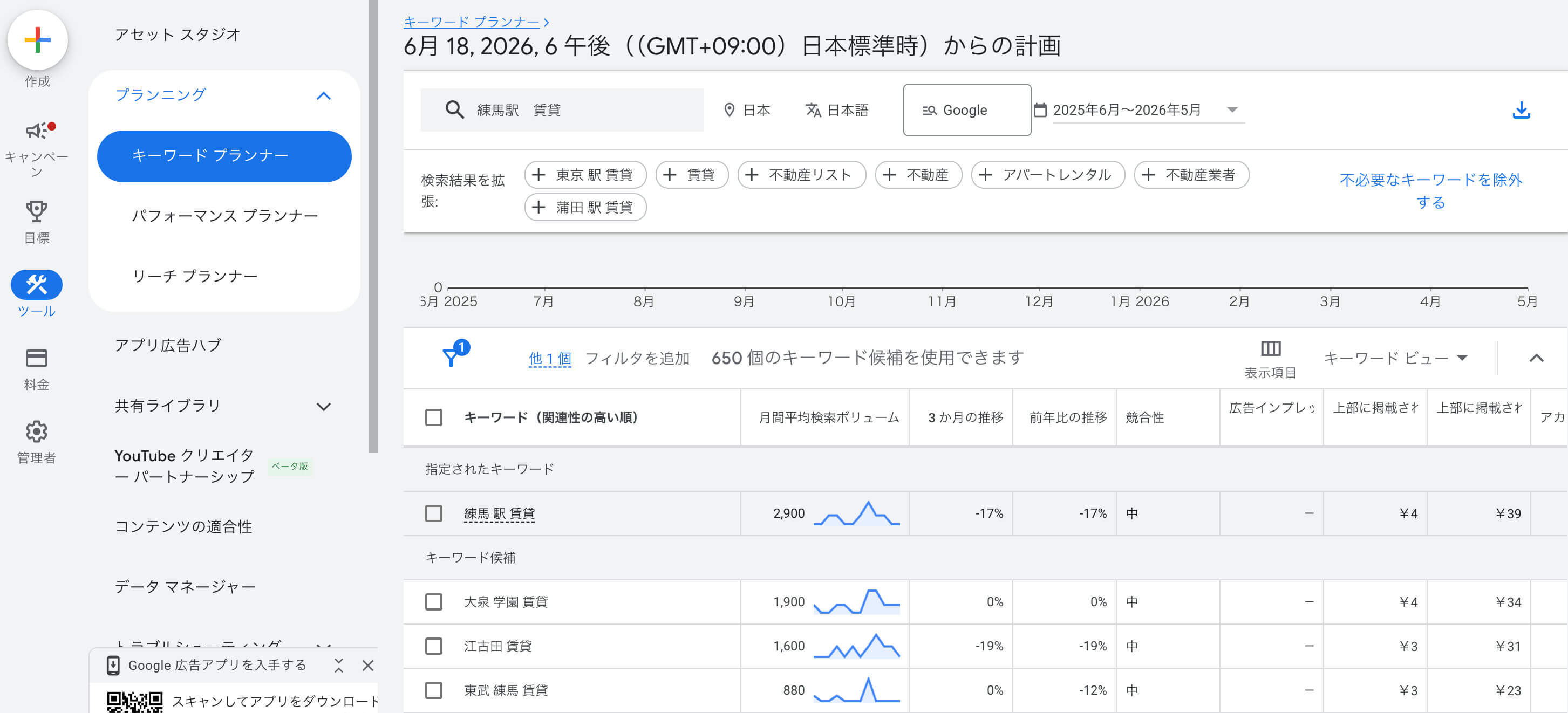Add 不動産業者 chip to expand results
The width and height of the screenshot is (1568, 713).
pos(1191,175)
